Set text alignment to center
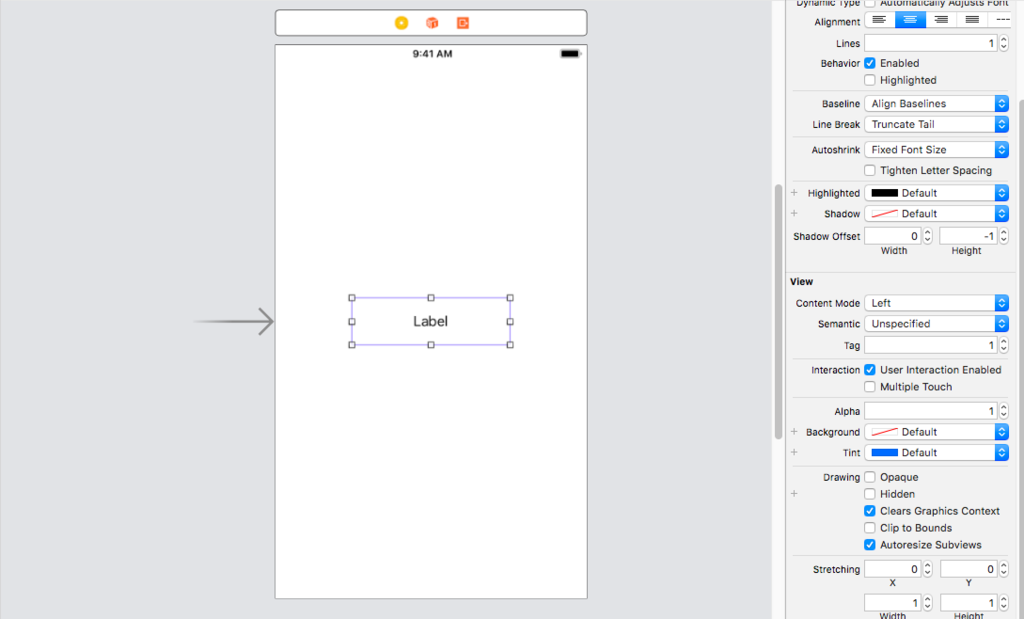Image resolution: width=1024 pixels, height=619 pixels. click(x=910, y=20)
